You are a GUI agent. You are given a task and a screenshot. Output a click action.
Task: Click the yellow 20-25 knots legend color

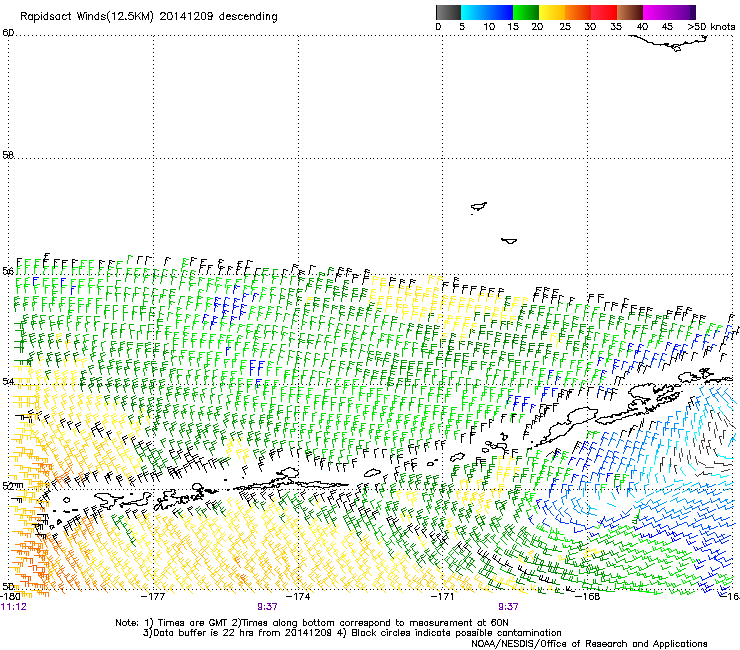552,12
